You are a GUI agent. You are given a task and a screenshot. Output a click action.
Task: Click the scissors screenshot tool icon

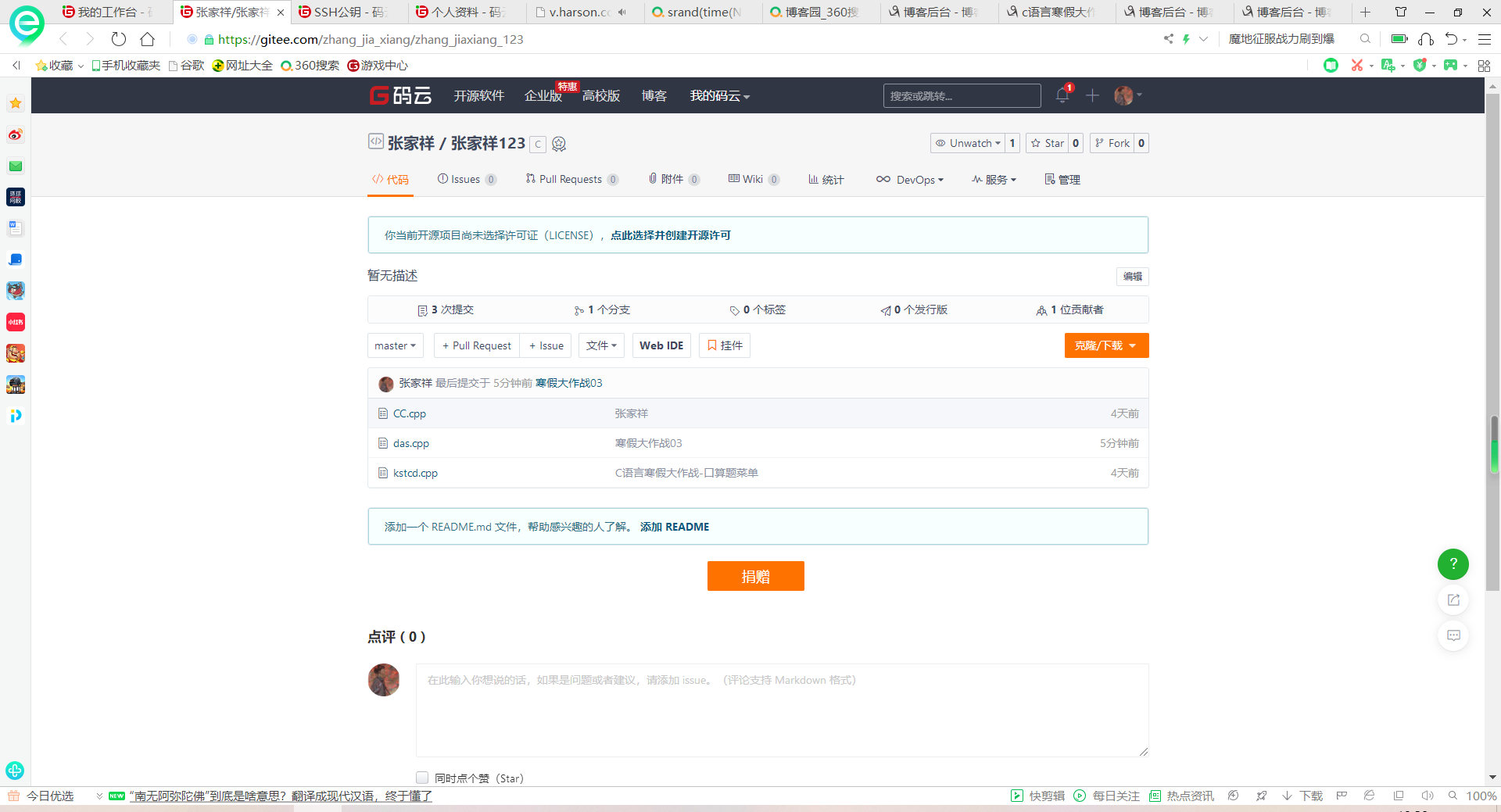(x=1356, y=66)
